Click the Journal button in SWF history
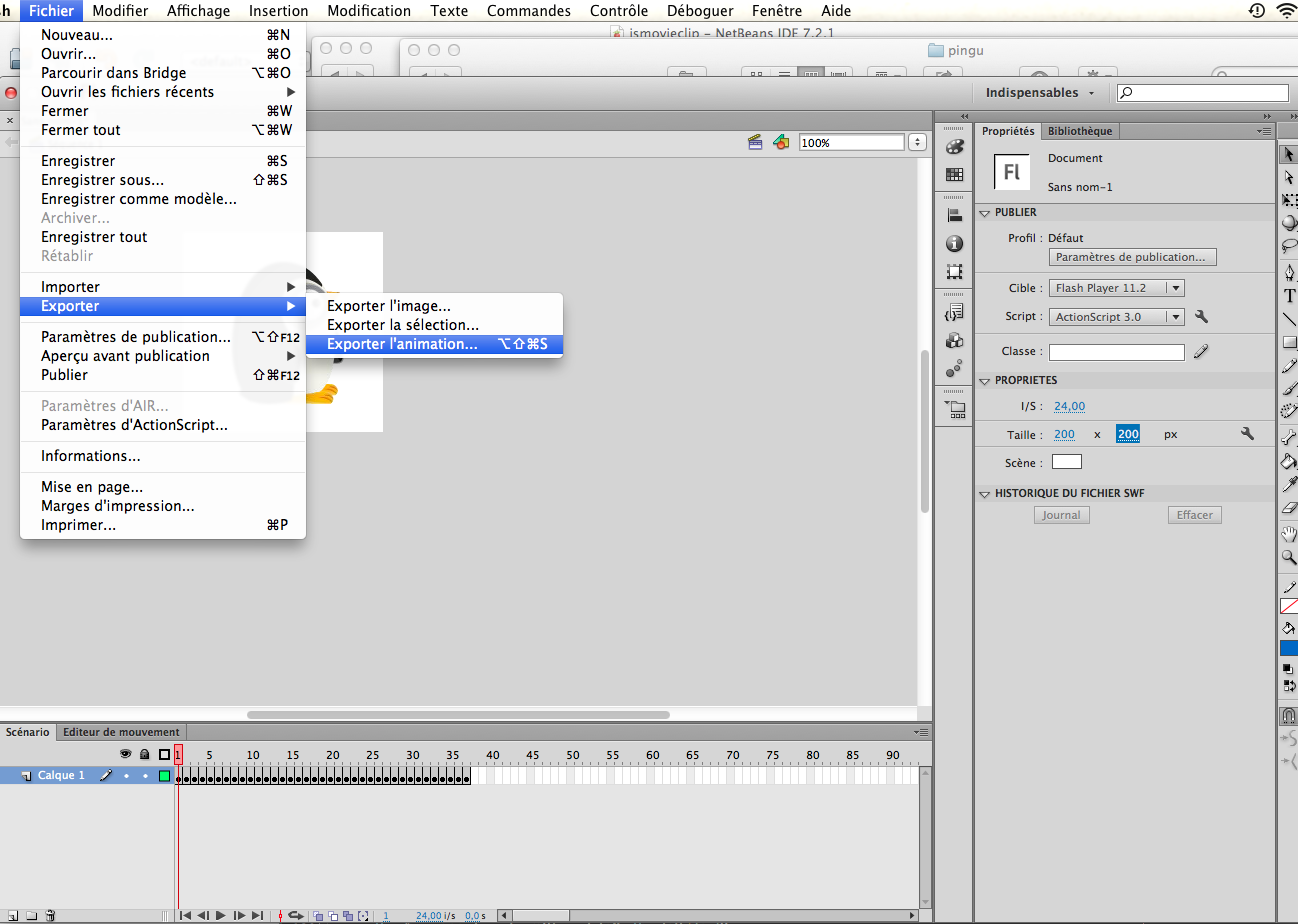 pyautogui.click(x=1061, y=514)
